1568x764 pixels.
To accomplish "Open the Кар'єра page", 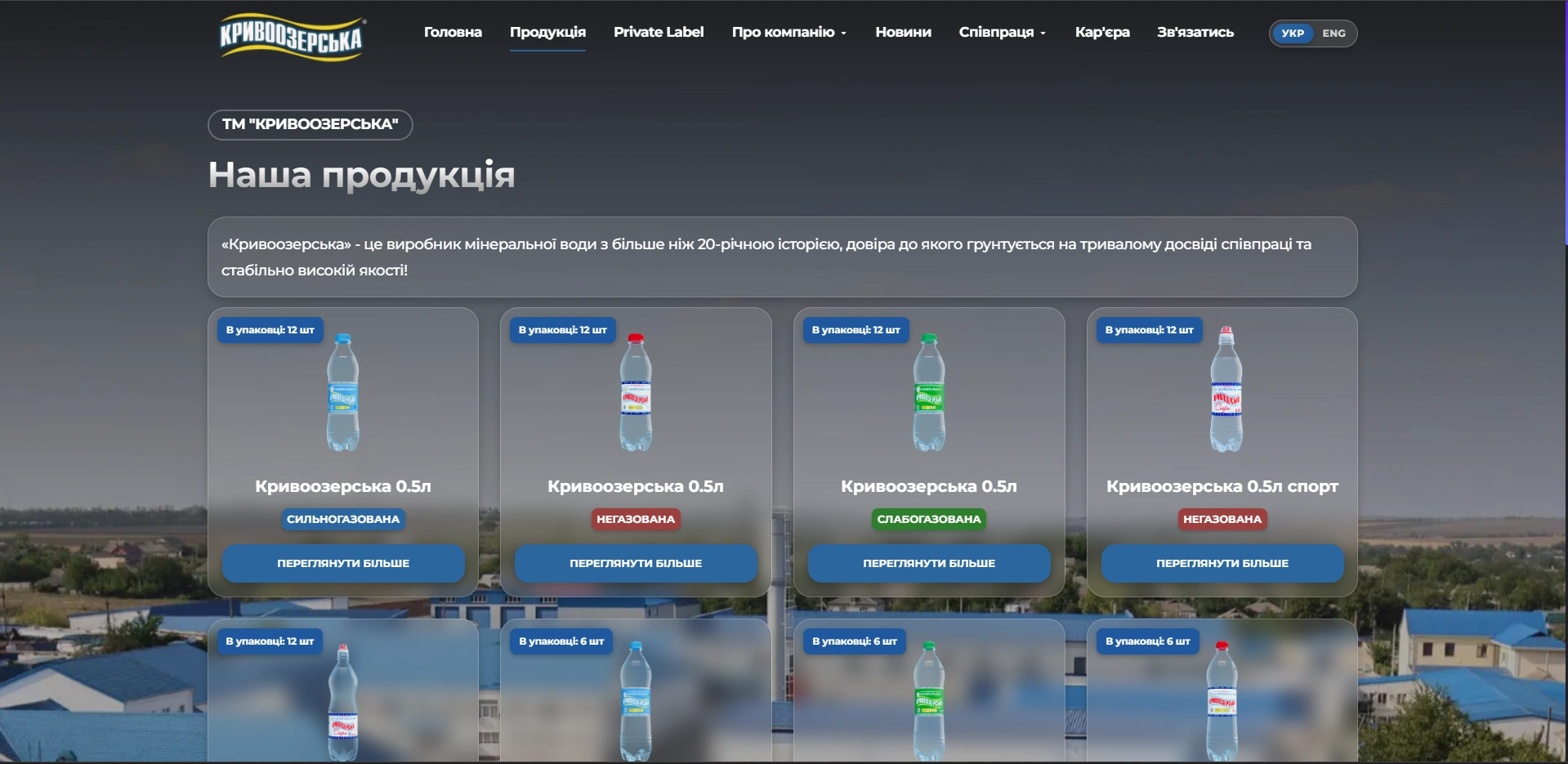I will pyautogui.click(x=1102, y=32).
